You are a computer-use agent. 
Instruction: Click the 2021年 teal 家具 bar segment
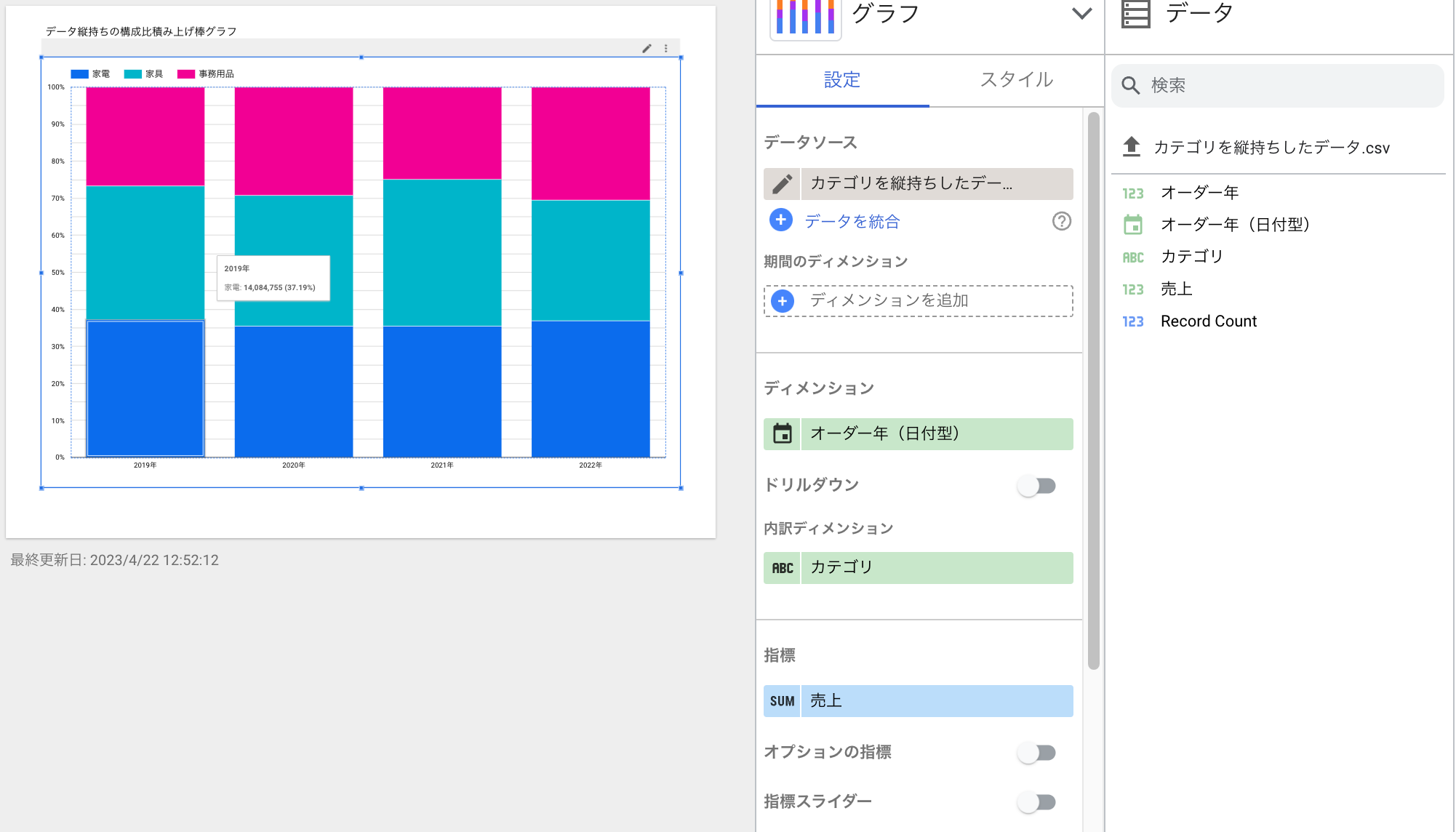click(x=442, y=252)
